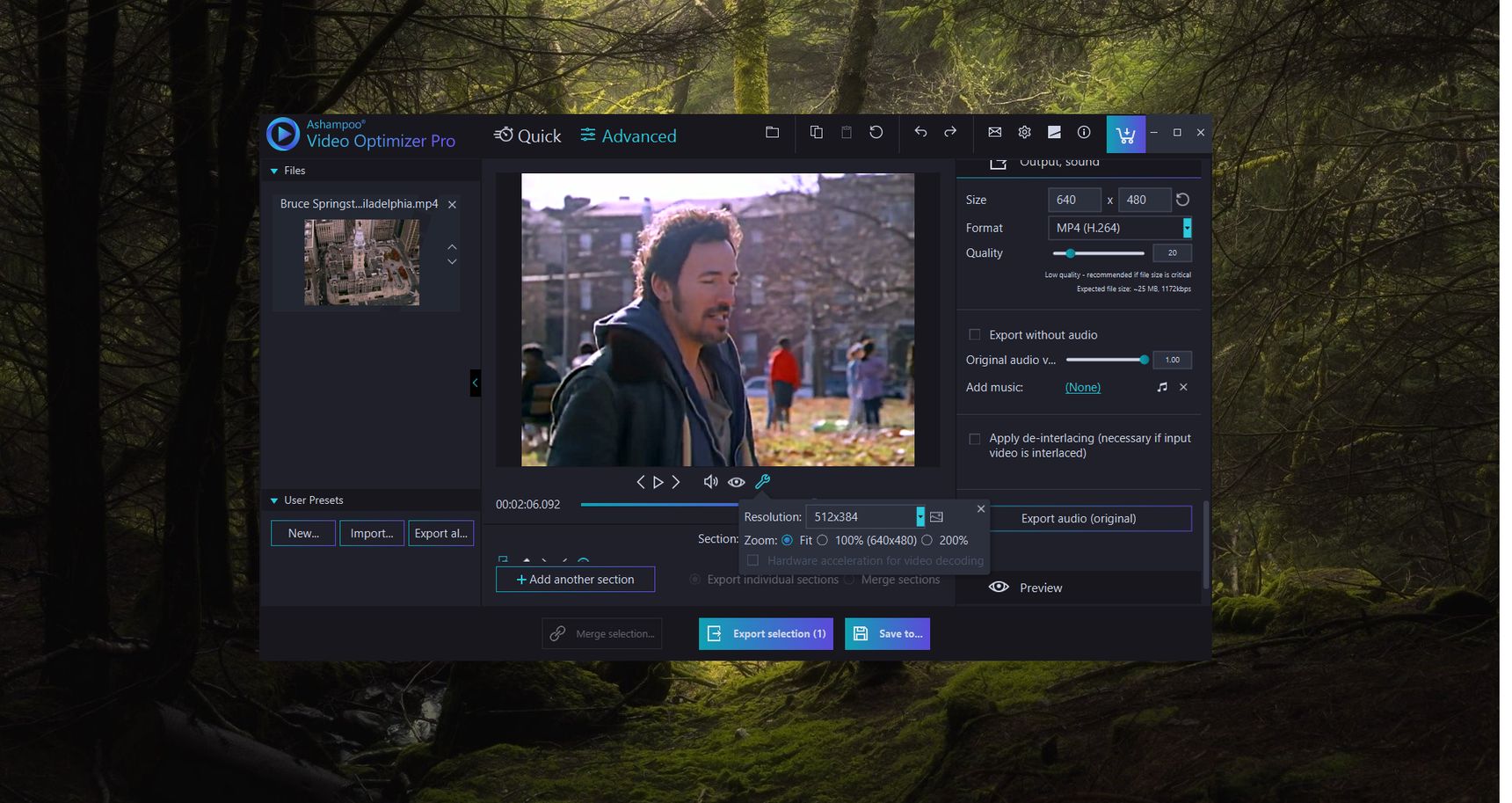Click New... preset button
The height and width of the screenshot is (803, 1512).
coord(303,533)
